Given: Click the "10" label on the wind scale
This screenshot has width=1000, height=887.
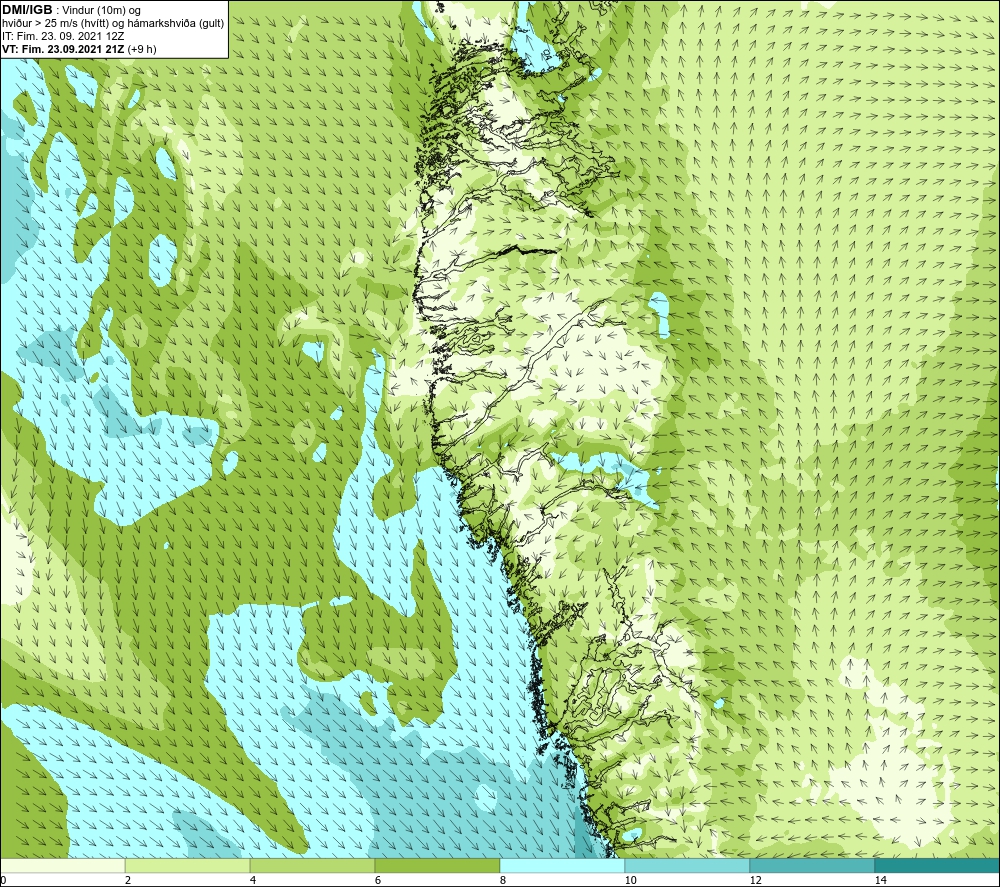Looking at the screenshot, I should 630,880.
